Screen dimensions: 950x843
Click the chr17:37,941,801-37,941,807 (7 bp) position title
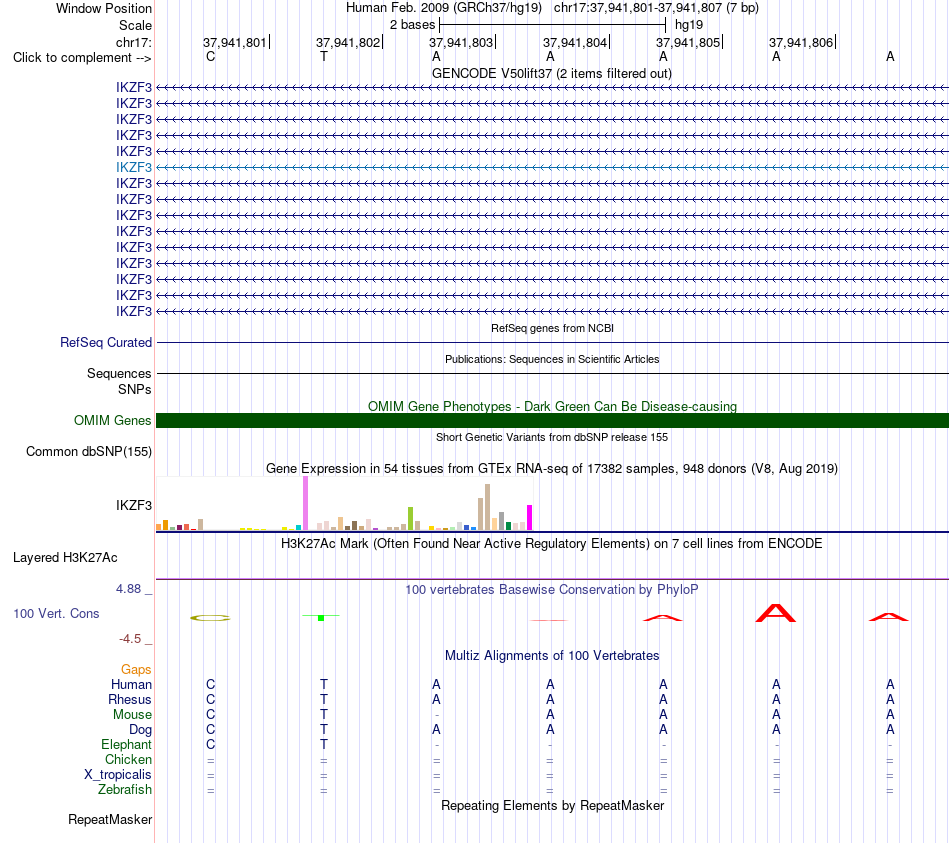click(x=656, y=8)
